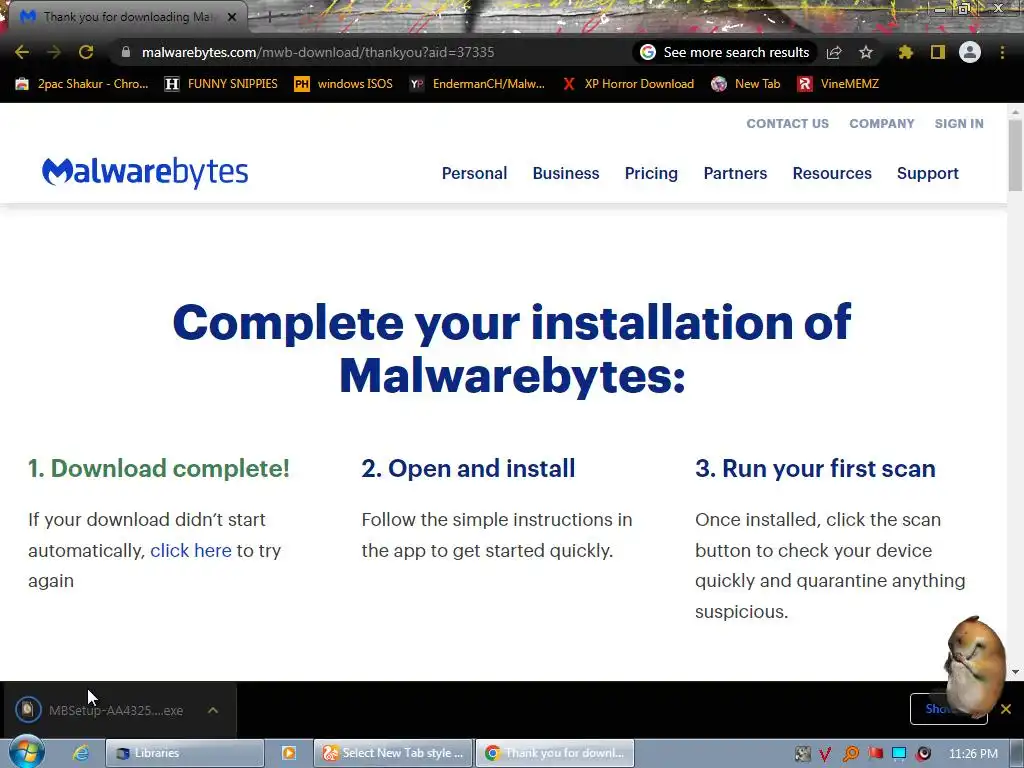Switch to Select New Tab style taskbar window

[x=393, y=753]
